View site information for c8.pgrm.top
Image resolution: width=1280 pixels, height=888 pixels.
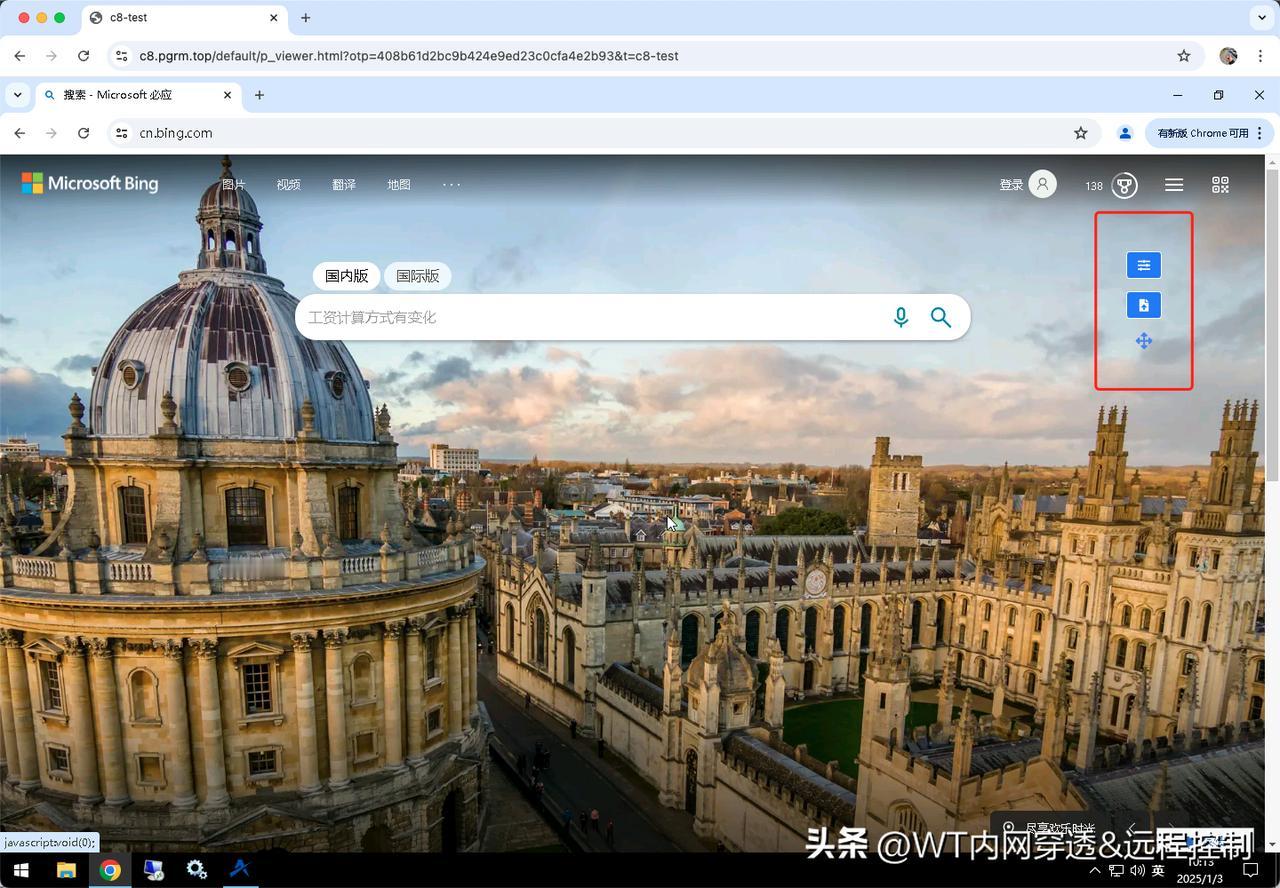[121, 56]
